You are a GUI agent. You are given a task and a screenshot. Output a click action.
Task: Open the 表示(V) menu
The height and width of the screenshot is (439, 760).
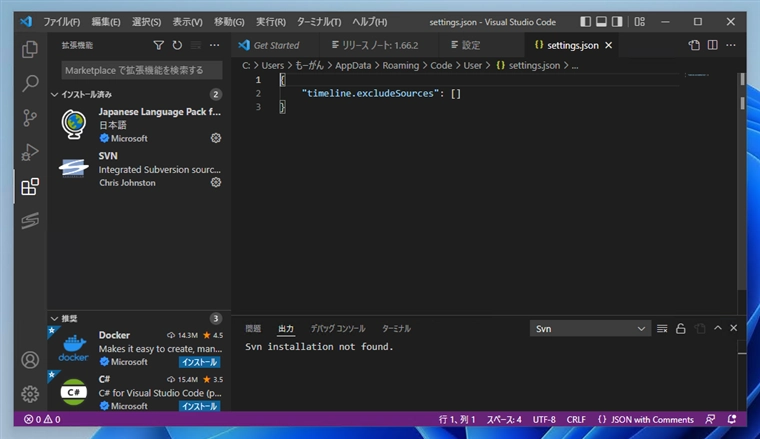point(188,22)
